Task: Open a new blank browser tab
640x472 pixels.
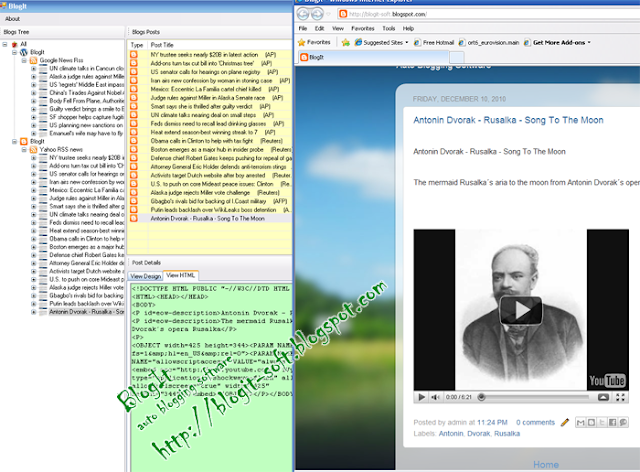Action: pyautogui.click(x=457, y=58)
